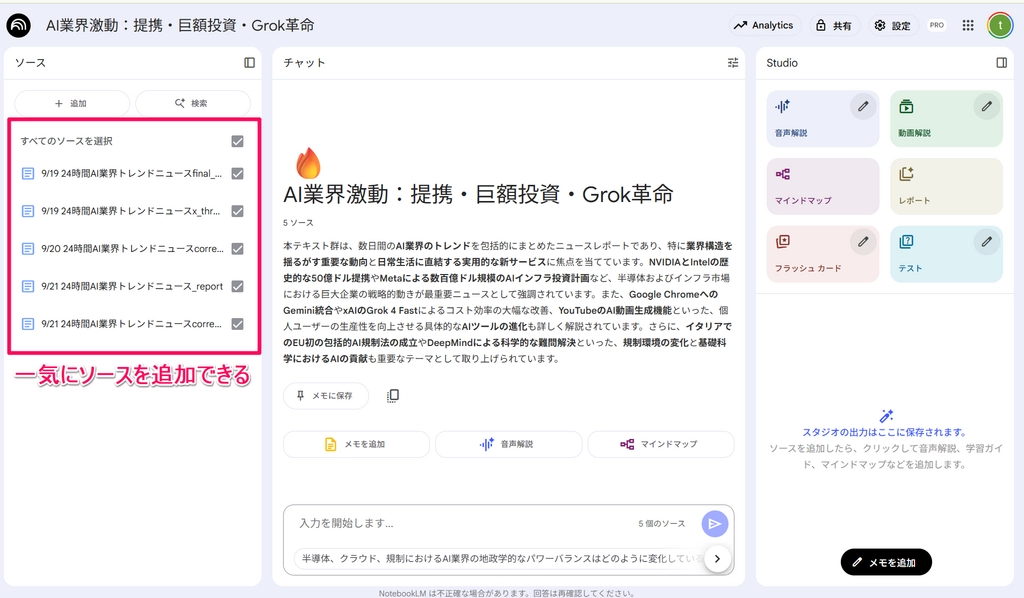Open the フラッシュ カード Studio card

822,255
